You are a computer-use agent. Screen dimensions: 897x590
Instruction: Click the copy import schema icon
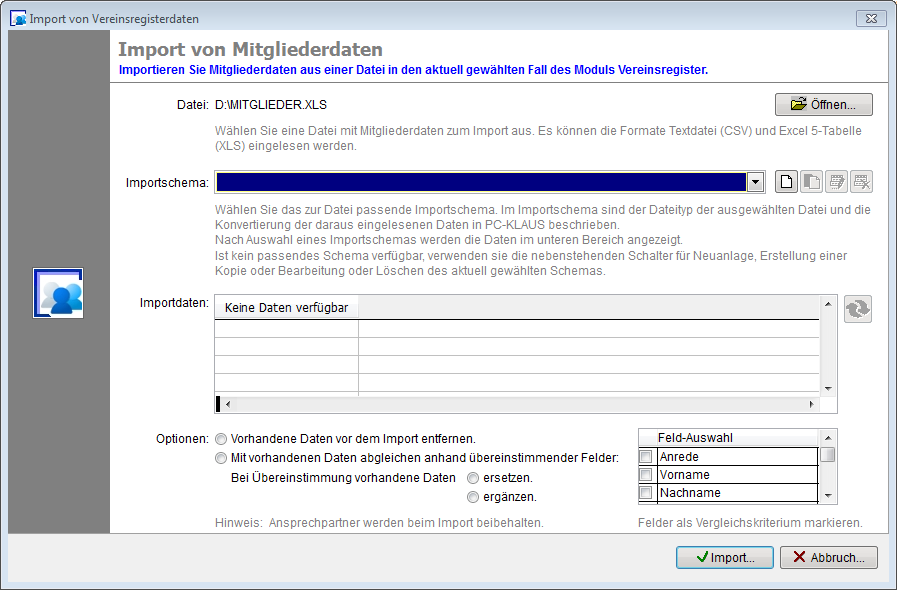(x=811, y=182)
